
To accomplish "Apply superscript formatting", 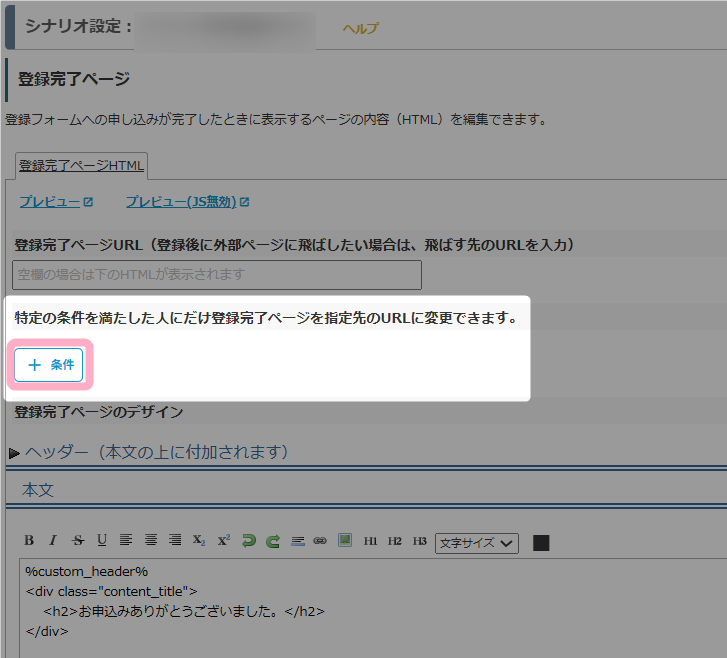I will (223, 541).
